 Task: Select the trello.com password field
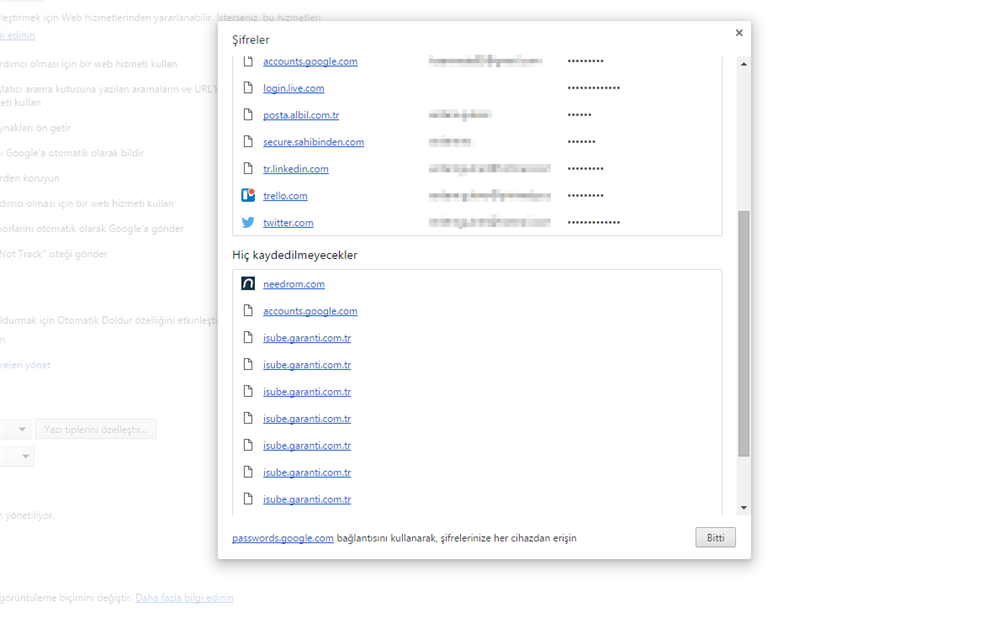point(585,196)
